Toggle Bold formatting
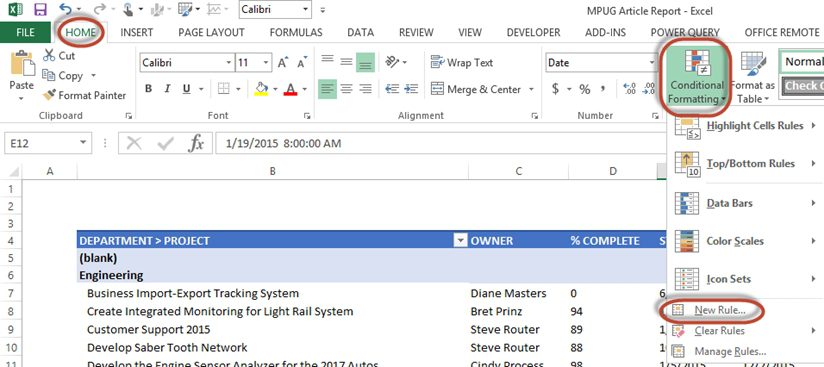824x367 pixels. [148, 89]
